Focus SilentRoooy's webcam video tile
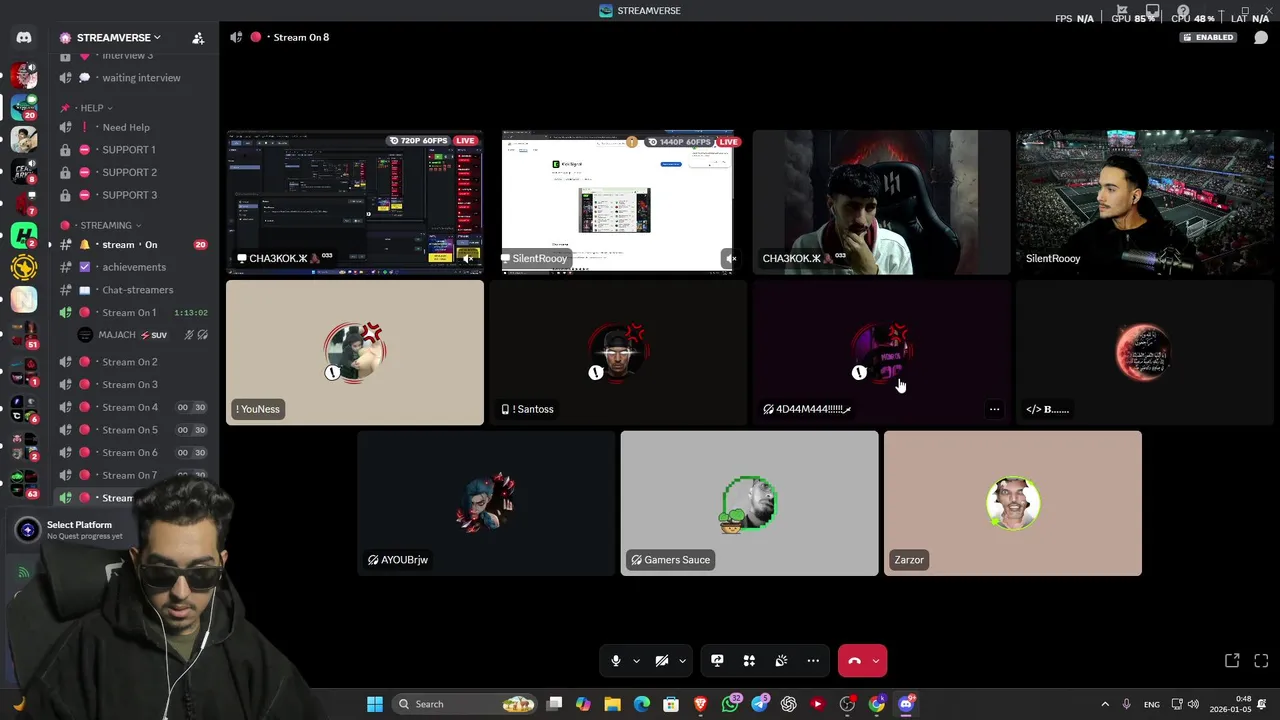This screenshot has height=720, width=1280. pyautogui.click(x=1145, y=202)
